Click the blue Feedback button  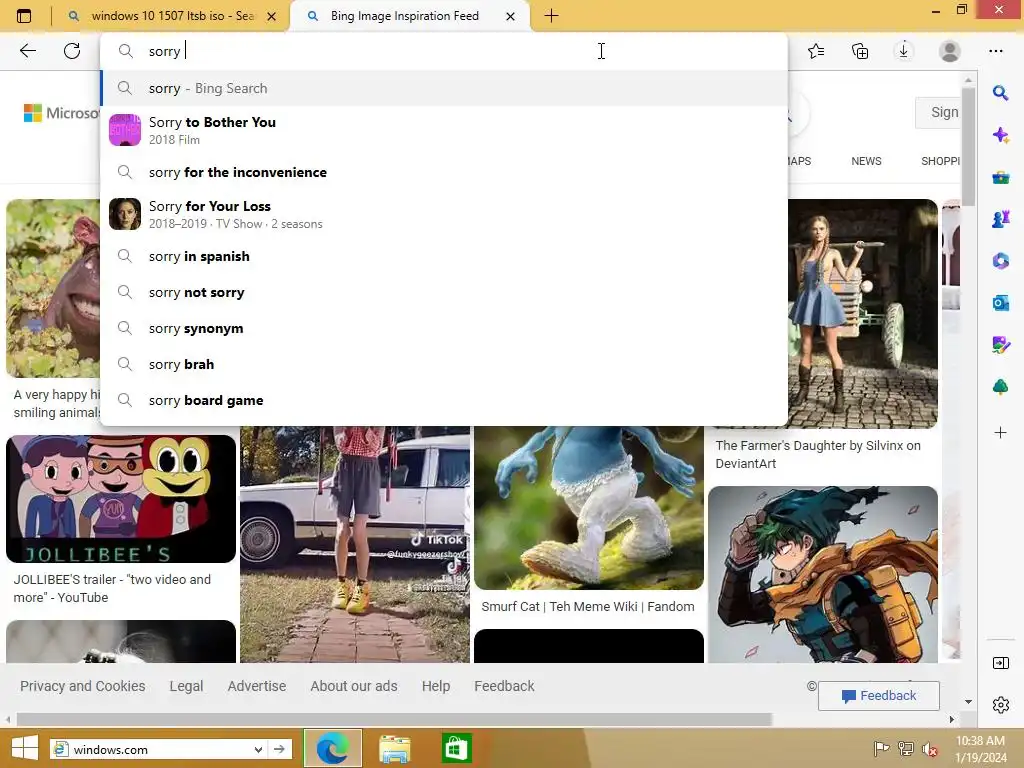point(878,696)
